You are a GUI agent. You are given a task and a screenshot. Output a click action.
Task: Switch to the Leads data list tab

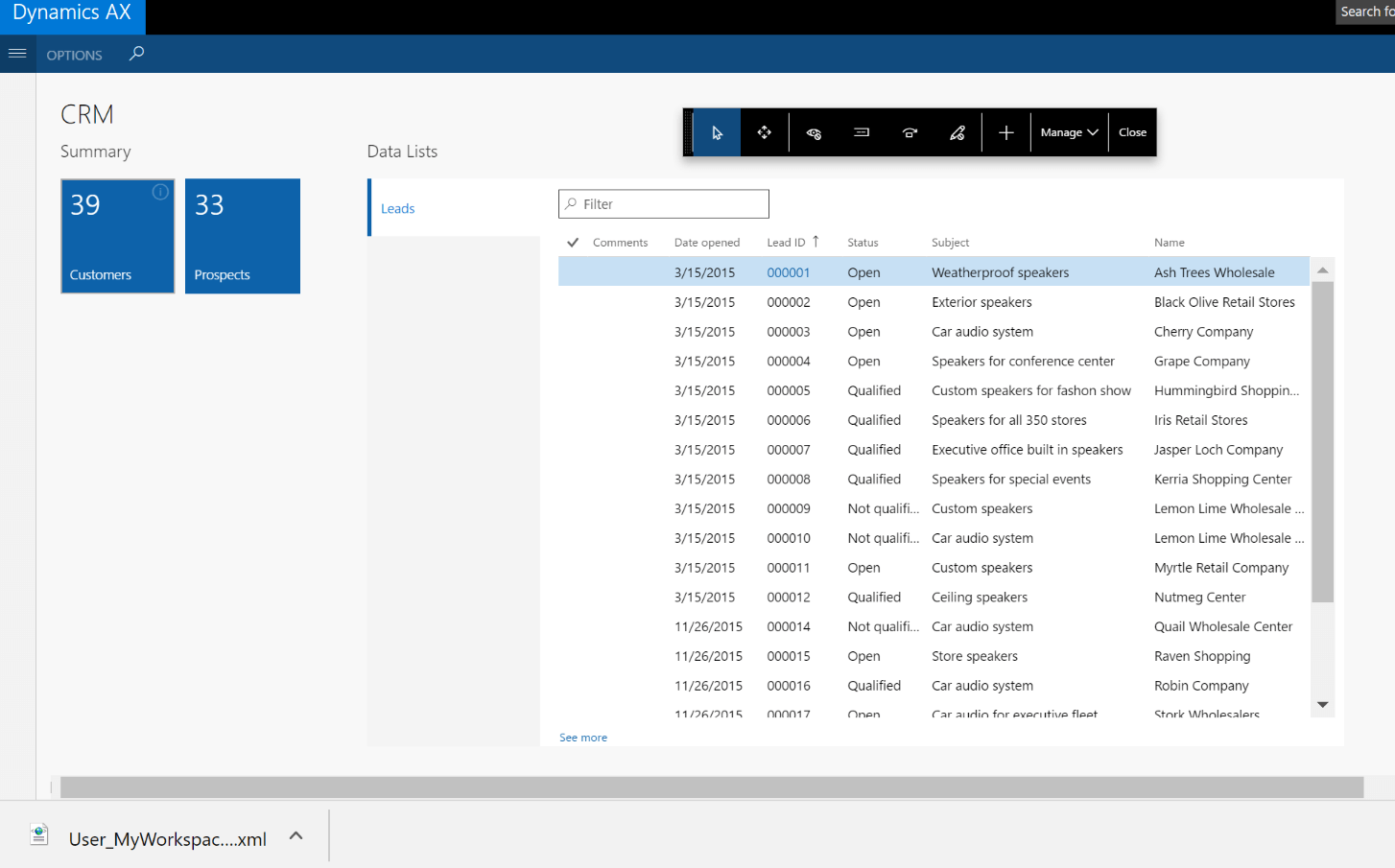[397, 208]
